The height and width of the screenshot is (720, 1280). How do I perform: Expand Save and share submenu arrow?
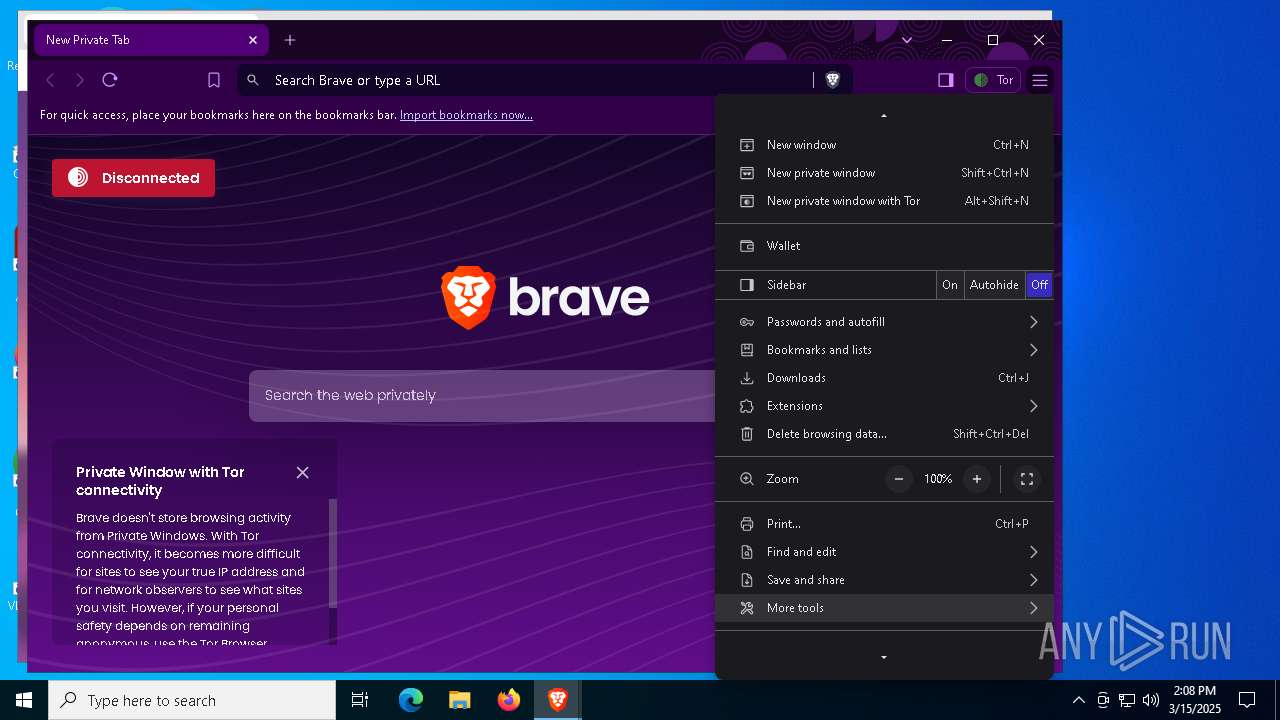tap(1033, 580)
